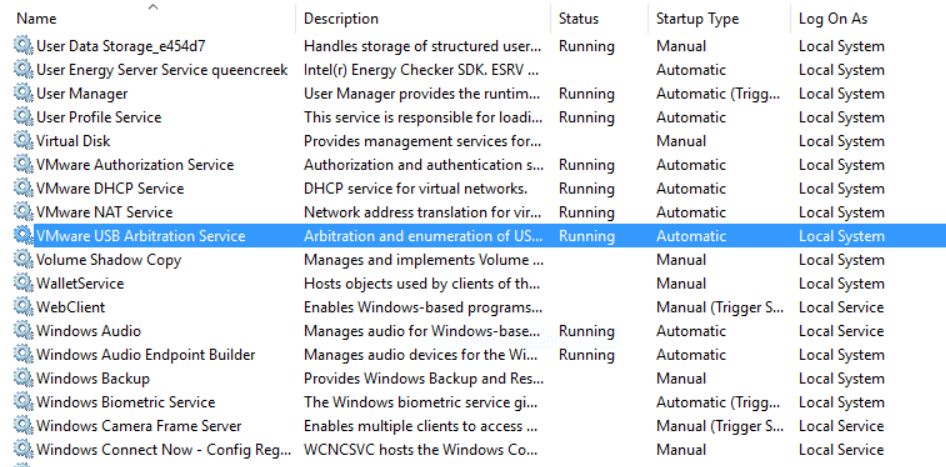Viewport: 946px width, 467px height.
Task: Click the gear icon for WalletService
Action: pyautogui.click(x=23, y=283)
